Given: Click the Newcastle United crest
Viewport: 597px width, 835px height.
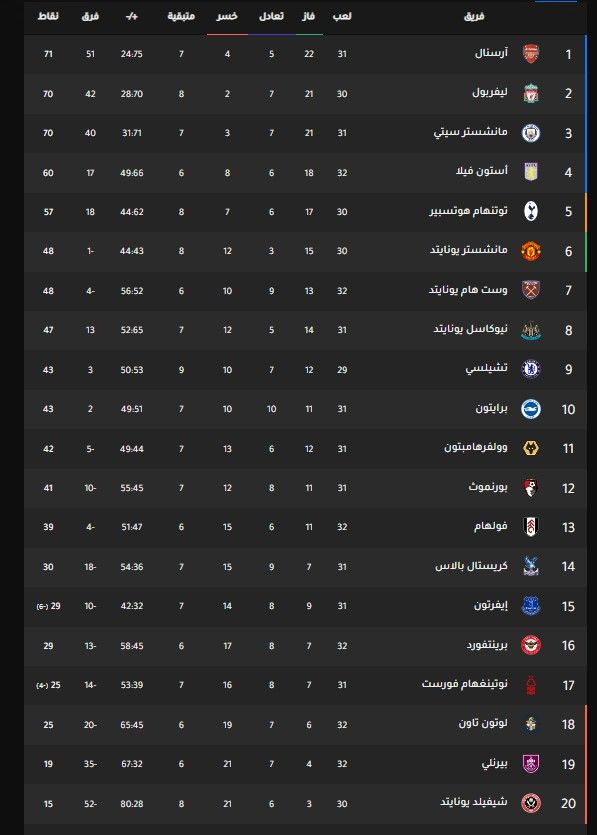Looking at the screenshot, I should pyautogui.click(x=530, y=329).
